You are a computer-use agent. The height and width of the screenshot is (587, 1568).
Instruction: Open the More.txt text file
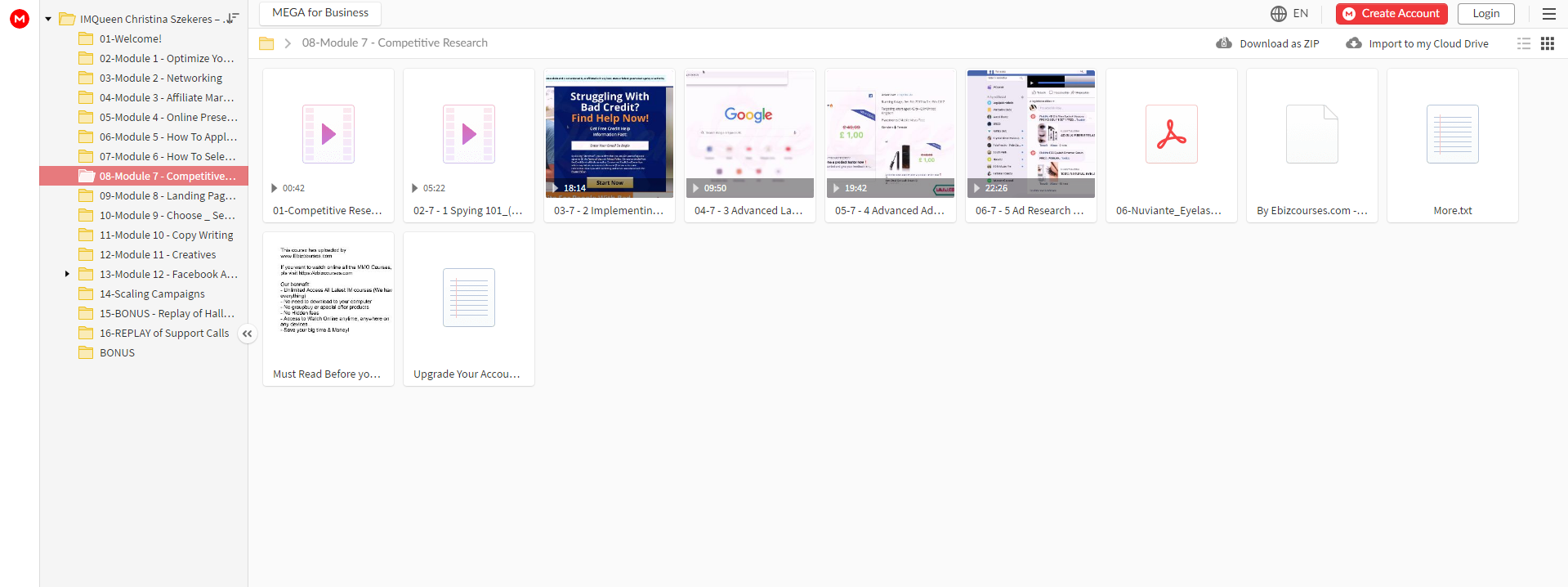pyautogui.click(x=1453, y=146)
